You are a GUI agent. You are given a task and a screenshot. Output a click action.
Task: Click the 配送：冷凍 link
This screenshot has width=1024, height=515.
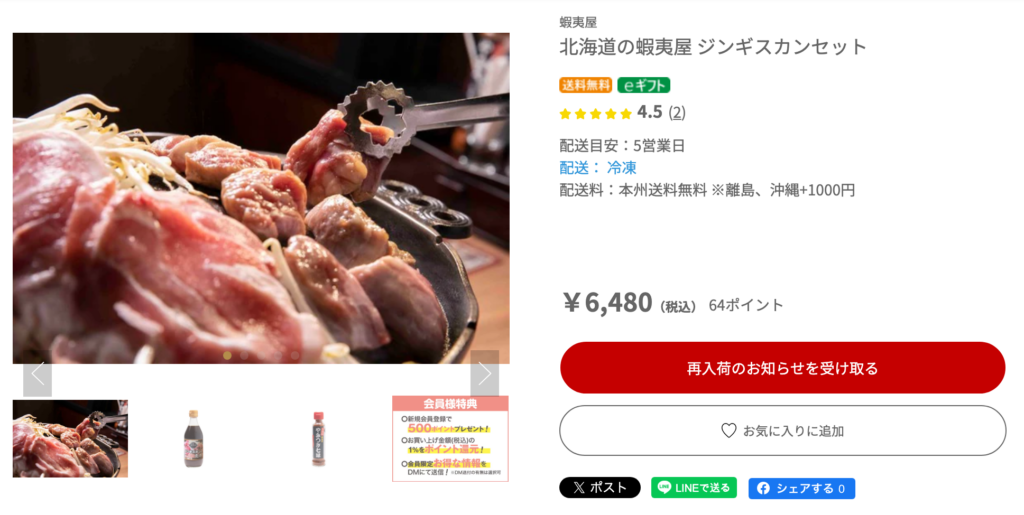tap(598, 168)
